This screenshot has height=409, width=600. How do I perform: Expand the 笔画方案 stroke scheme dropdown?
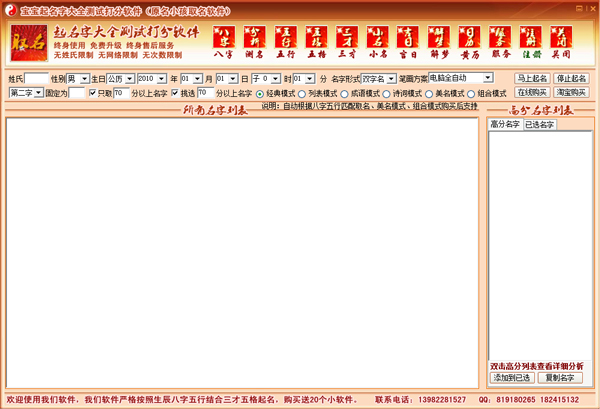pos(460,77)
